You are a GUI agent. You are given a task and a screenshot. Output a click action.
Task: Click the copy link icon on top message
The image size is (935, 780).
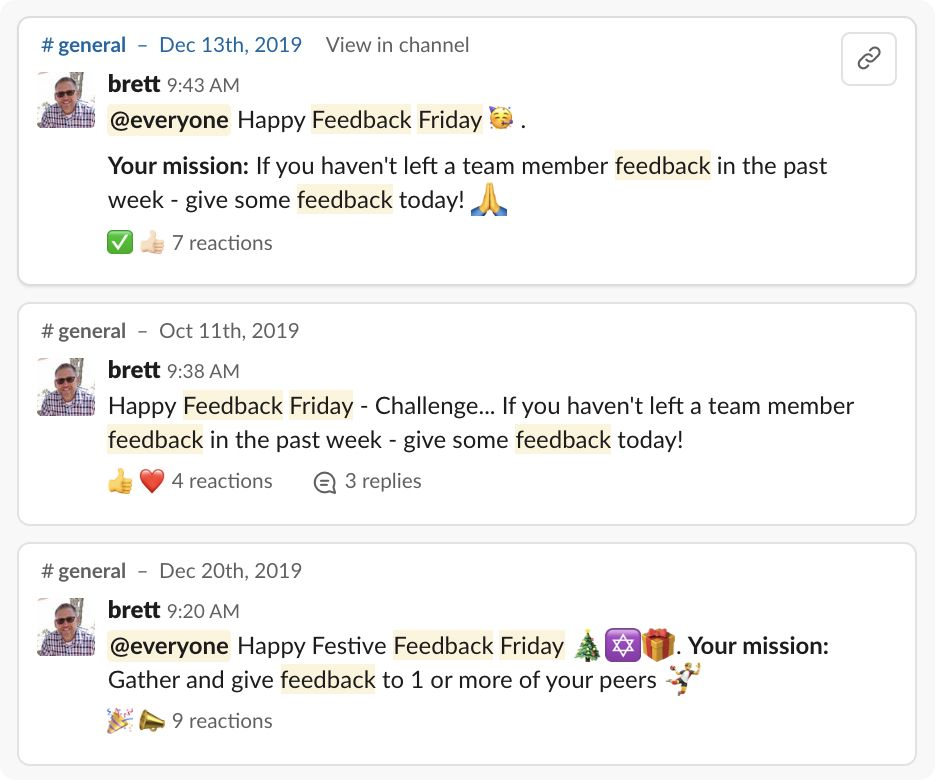tap(868, 58)
